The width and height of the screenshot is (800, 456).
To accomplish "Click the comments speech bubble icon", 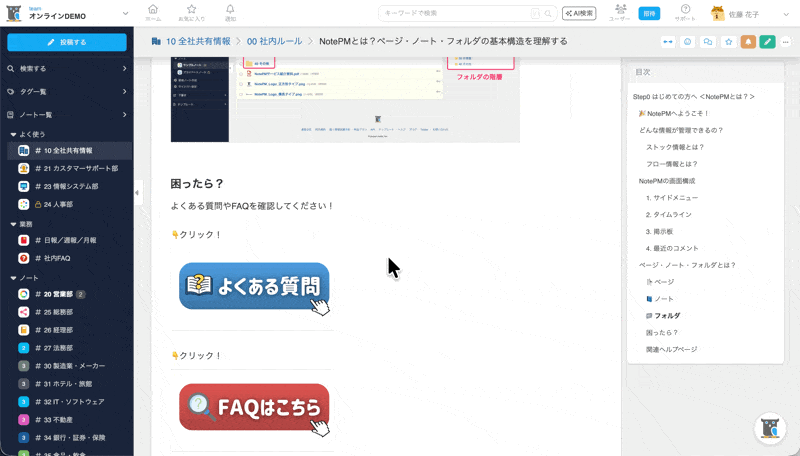I will point(707,42).
